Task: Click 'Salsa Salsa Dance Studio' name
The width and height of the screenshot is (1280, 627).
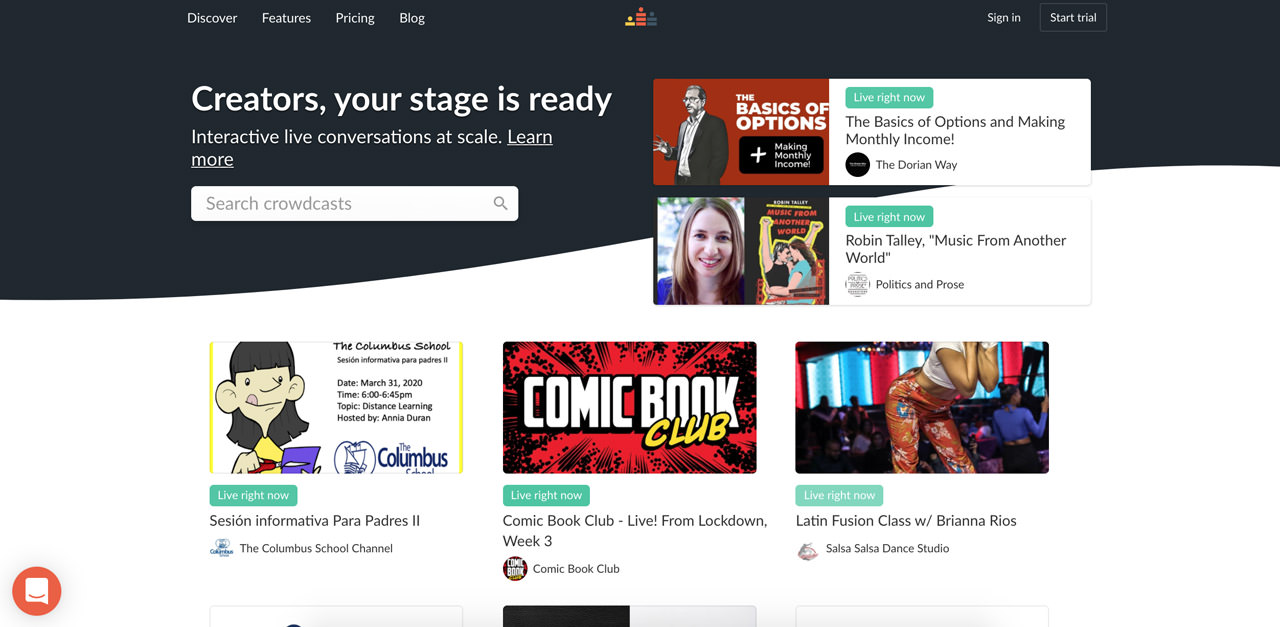Action: point(887,548)
